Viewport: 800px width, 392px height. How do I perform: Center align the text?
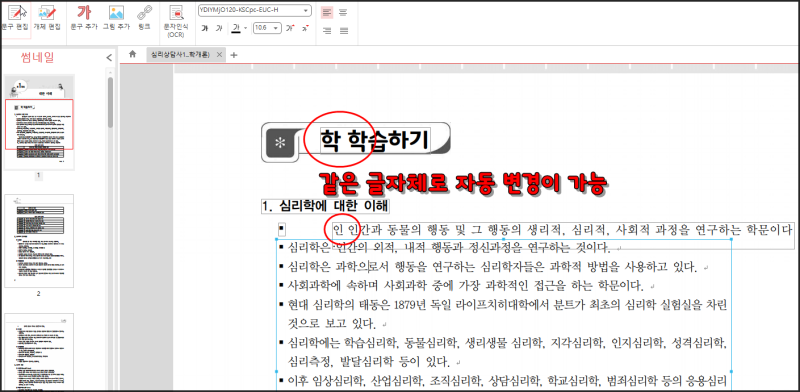tap(343, 12)
